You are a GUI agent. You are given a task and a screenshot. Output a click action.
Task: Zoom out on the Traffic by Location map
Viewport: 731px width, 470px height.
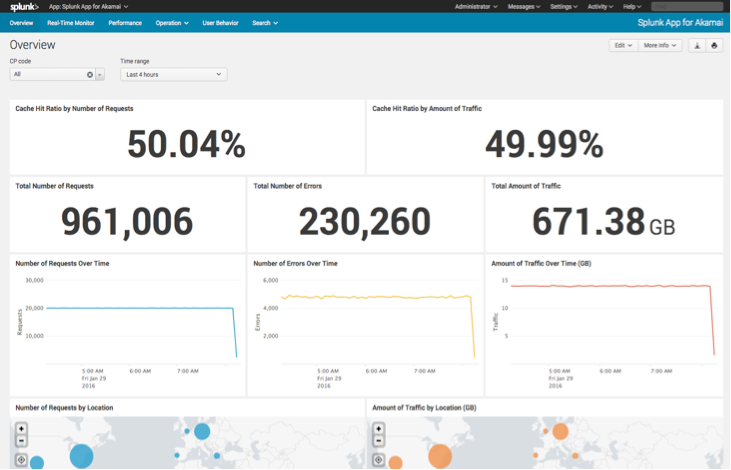tap(379, 441)
